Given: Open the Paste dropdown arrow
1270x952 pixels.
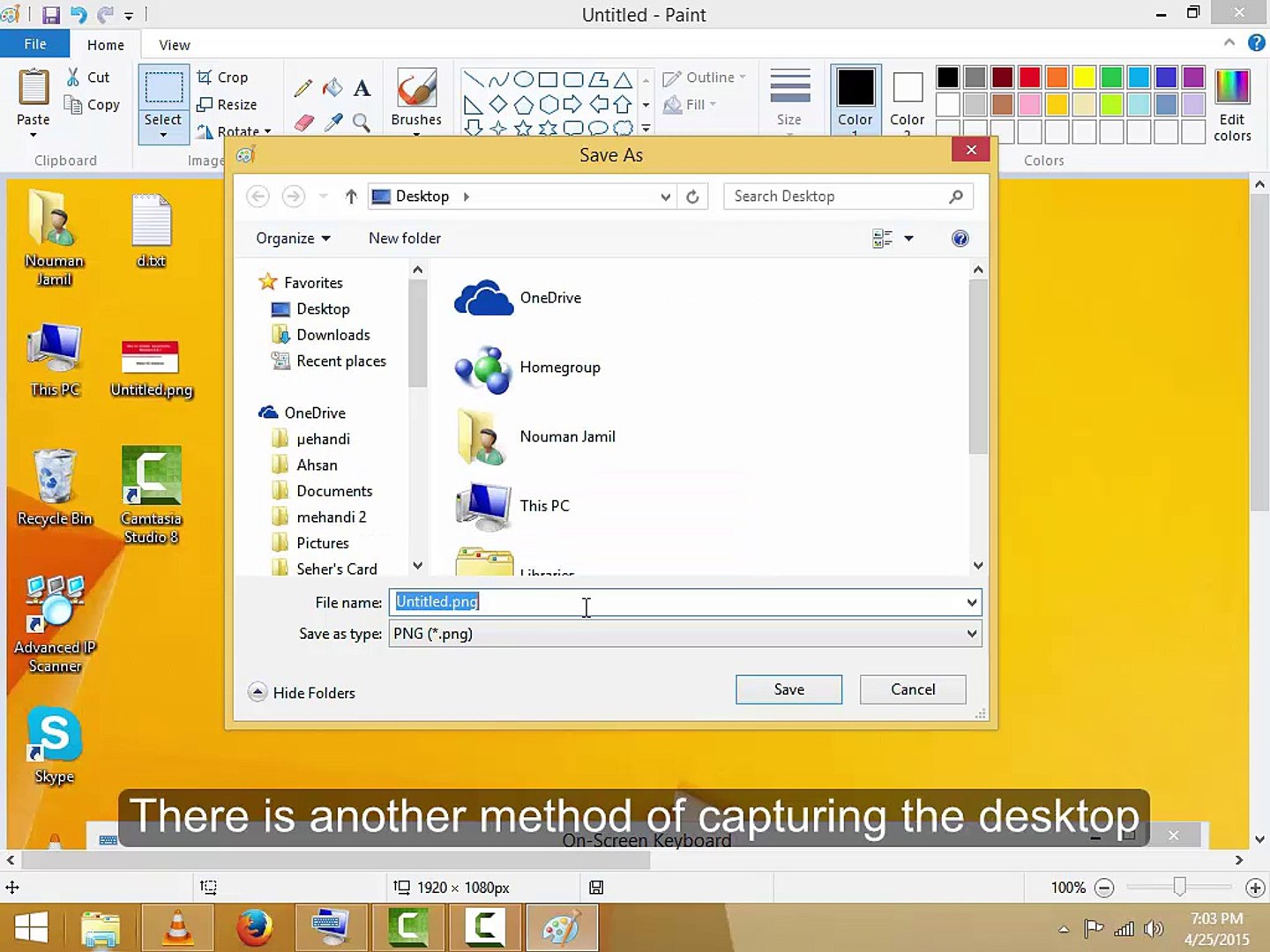Looking at the screenshot, I should (34, 134).
